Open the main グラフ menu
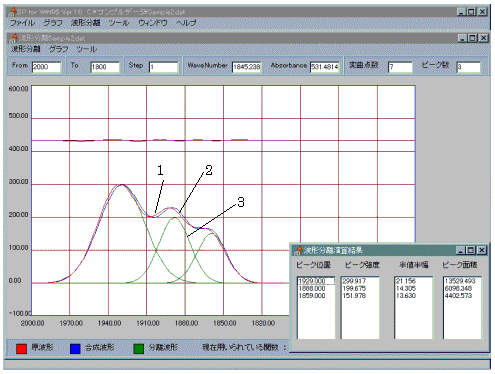The image size is (495, 374). [x=53, y=23]
